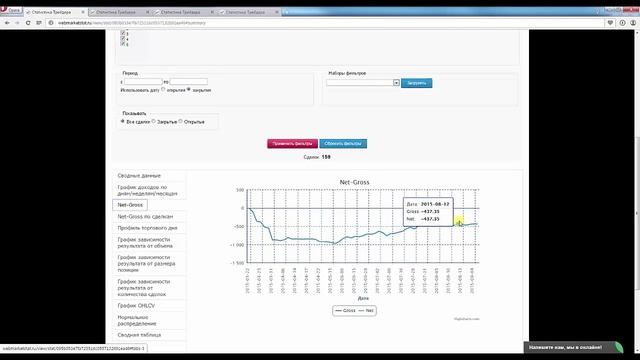Select the Net-Gross sidebar tab
The width and height of the screenshot is (640, 360).
pyautogui.click(x=130, y=205)
